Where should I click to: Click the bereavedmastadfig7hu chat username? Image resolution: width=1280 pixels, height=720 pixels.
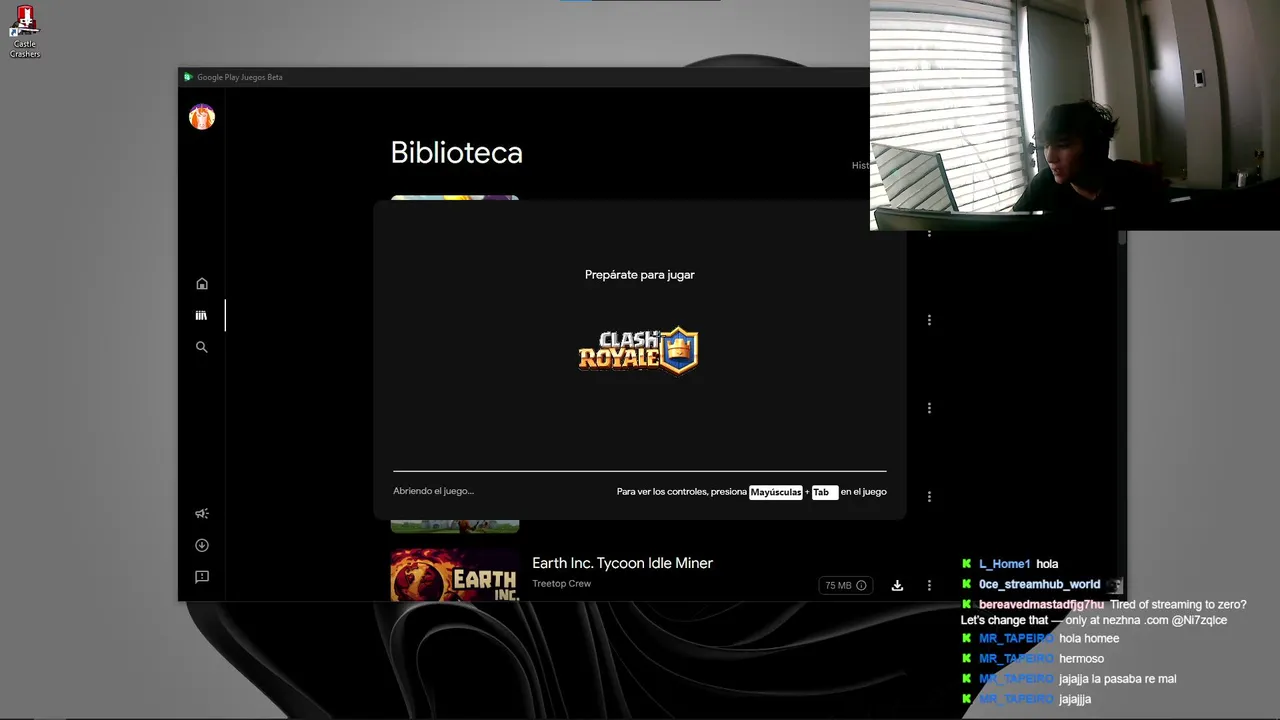tap(1041, 605)
